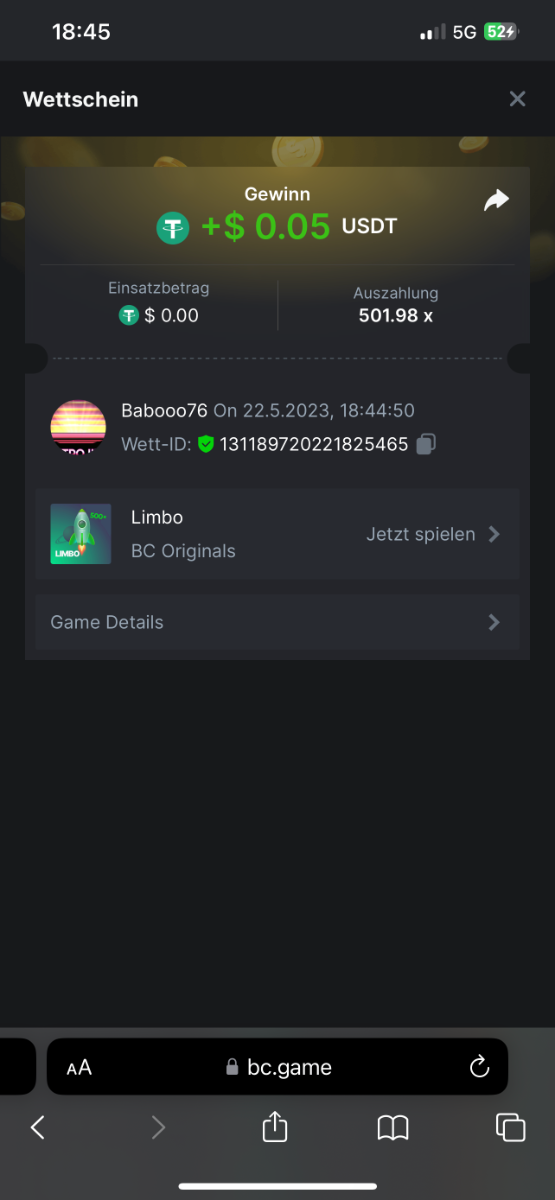Copy the Wett-ID with the copy icon
Screen dimensions: 555x1200
(x=426, y=444)
